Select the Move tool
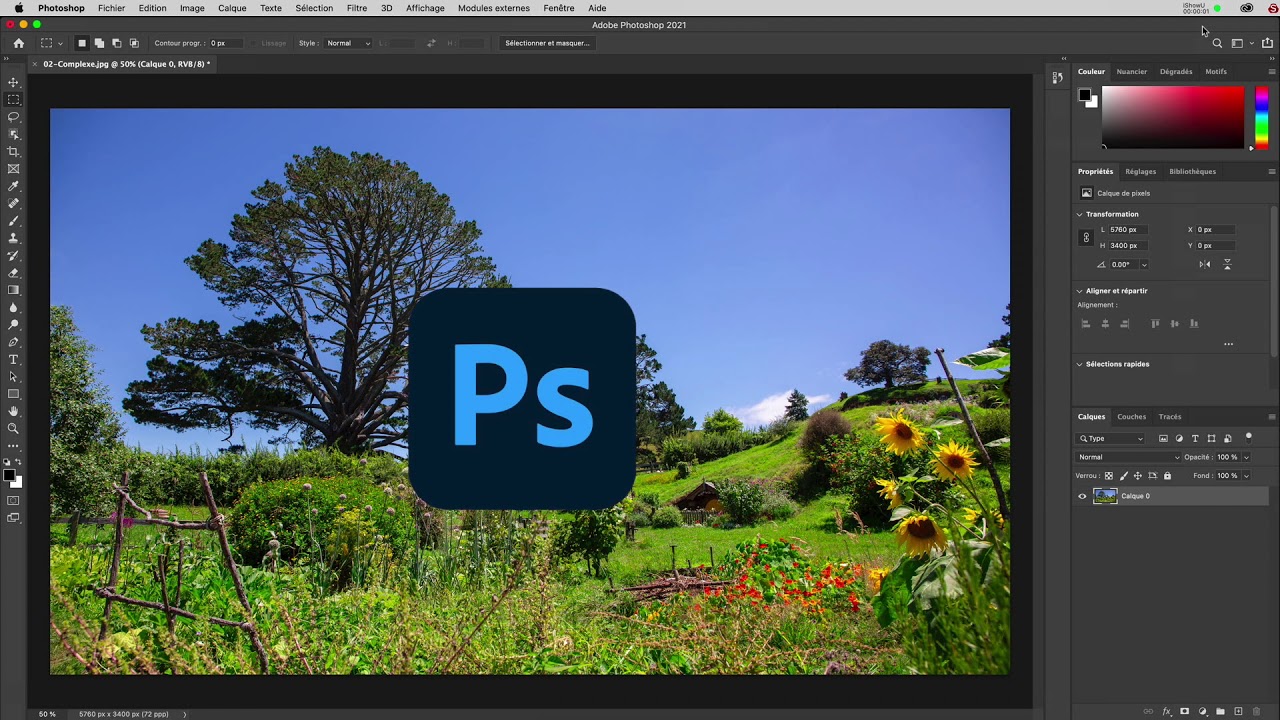Screen dimensions: 1280x720 [x=14, y=82]
